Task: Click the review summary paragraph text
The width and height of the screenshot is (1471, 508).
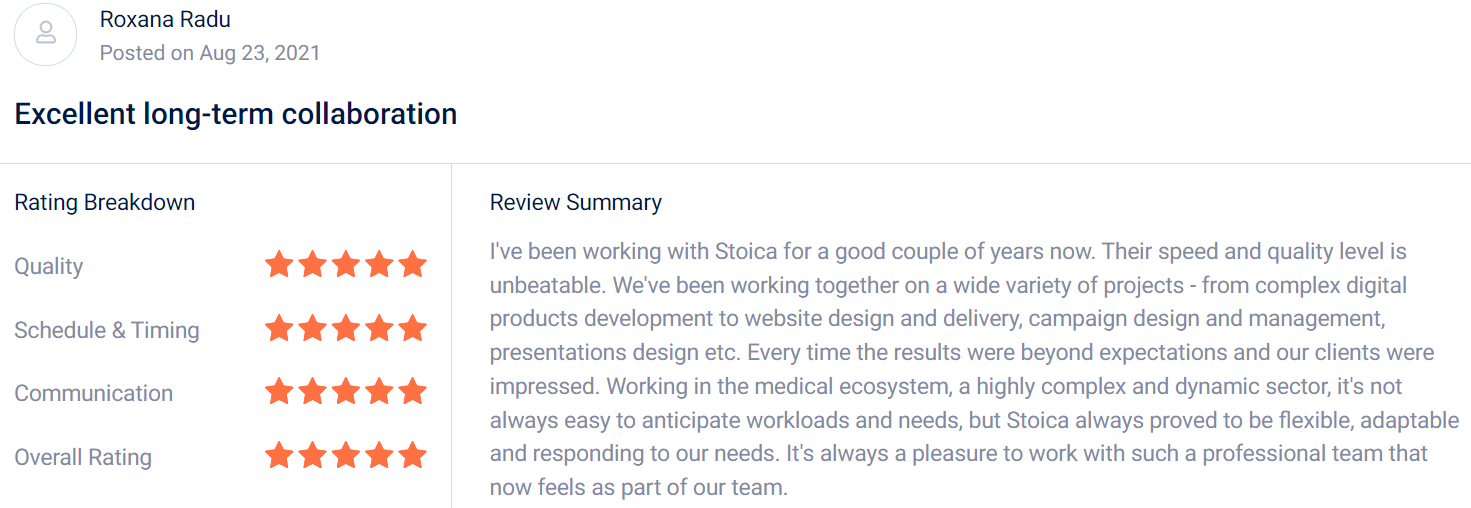Action: point(975,369)
